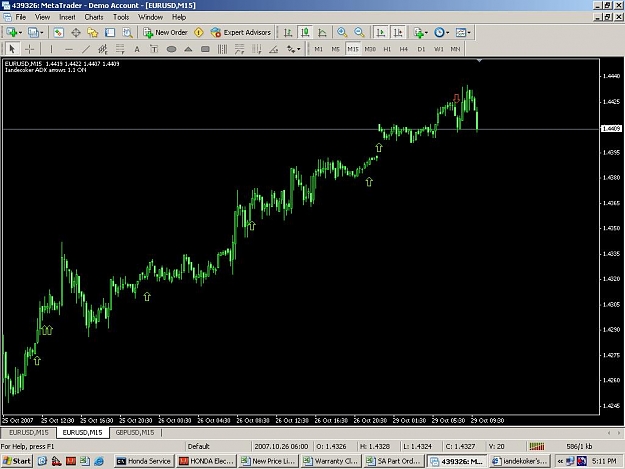Image resolution: width=625 pixels, height=469 pixels.
Task: Switch to W1 timeframe
Action: [x=438, y=49]
